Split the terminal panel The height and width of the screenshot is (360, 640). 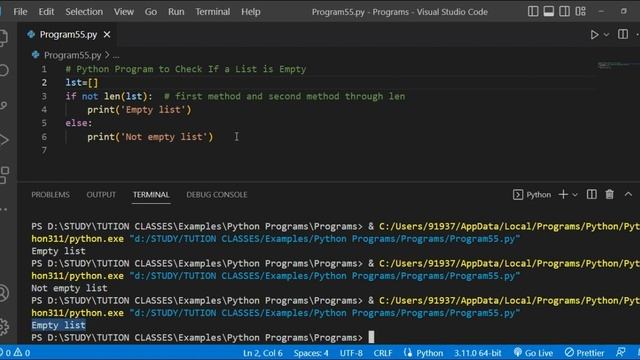(591, 194)
